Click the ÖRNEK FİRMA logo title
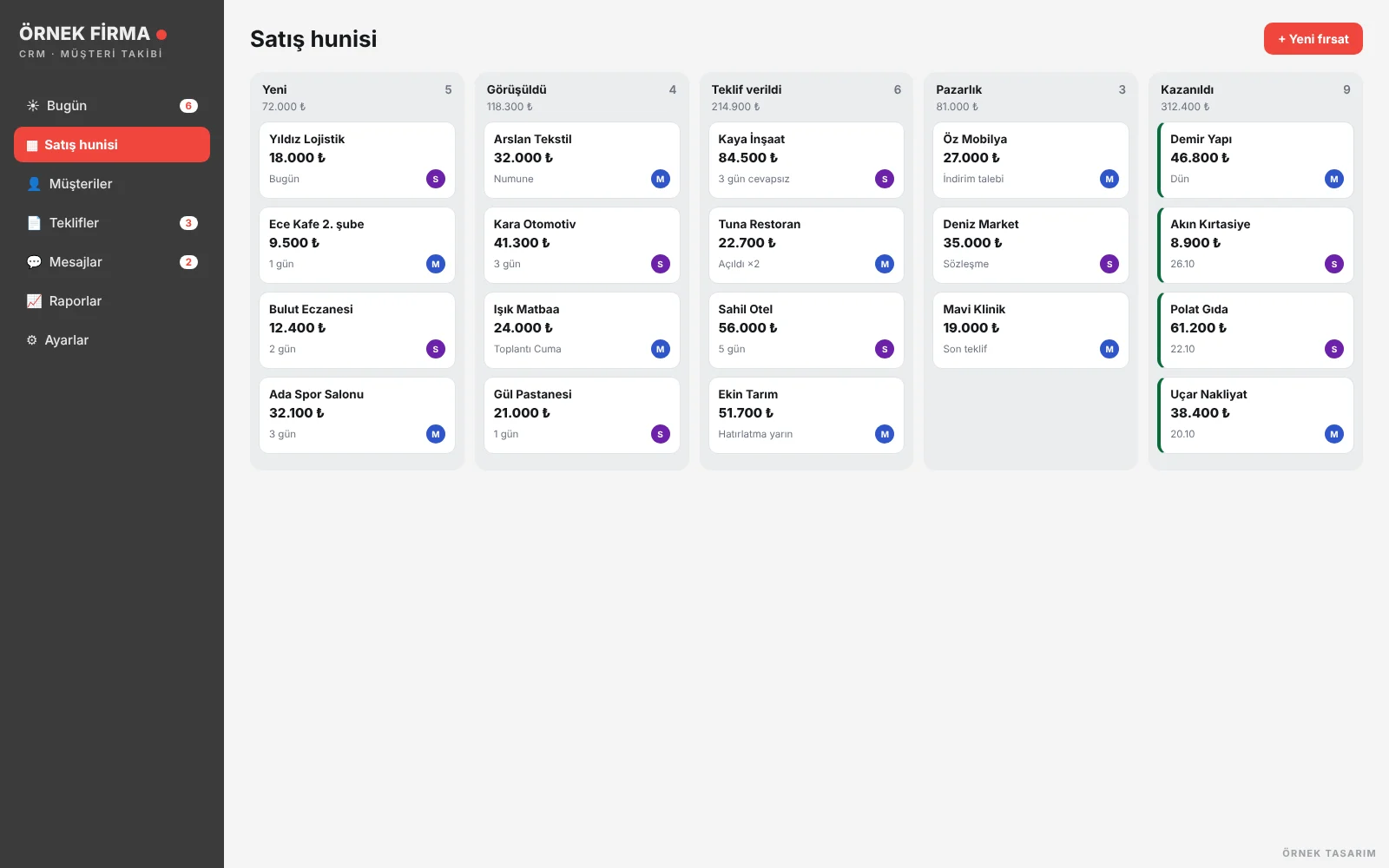Viewport: 1389px width, 868px height. click(x=84, y=34)
